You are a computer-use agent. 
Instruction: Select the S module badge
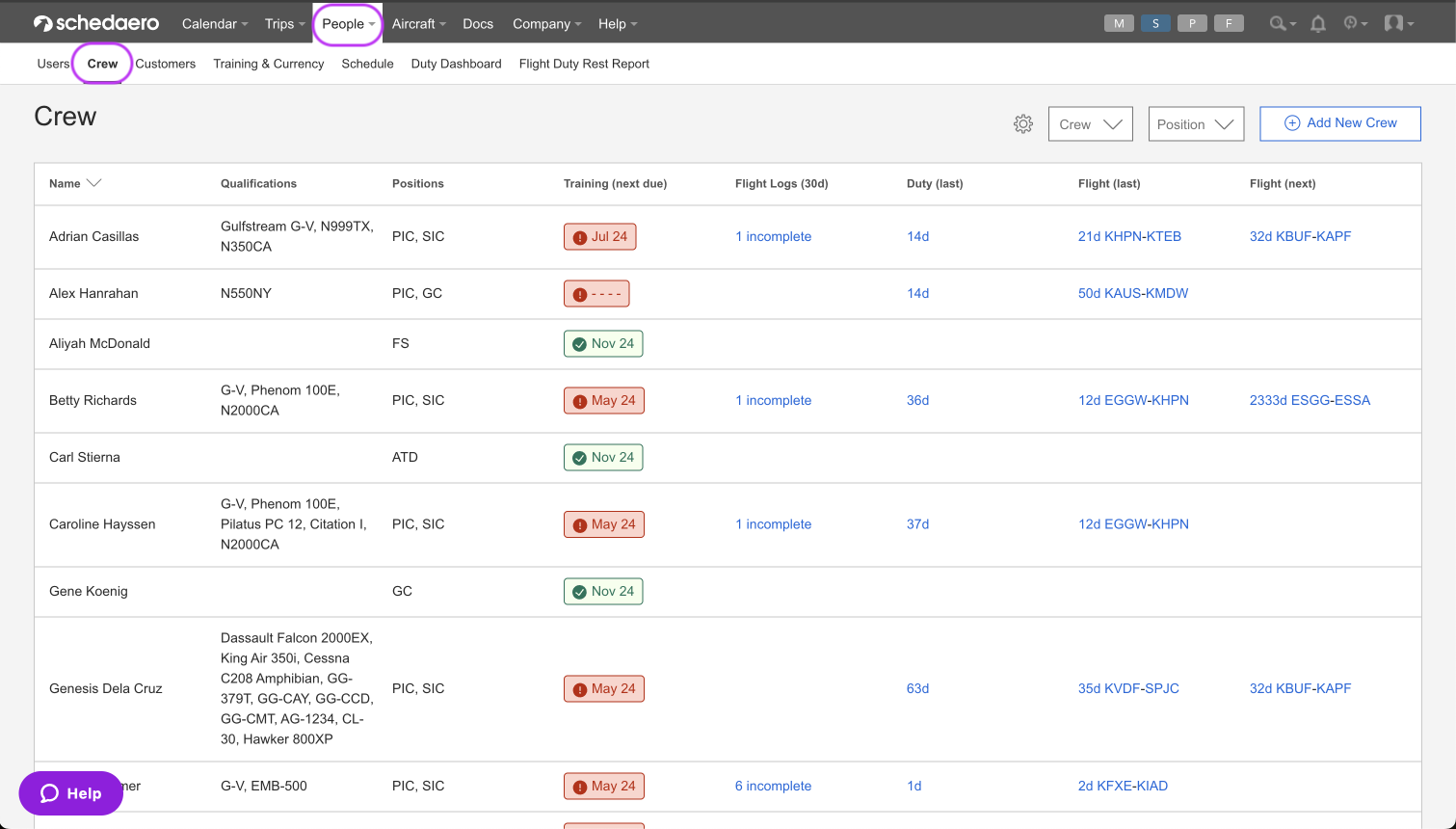tap(1155, 23)
